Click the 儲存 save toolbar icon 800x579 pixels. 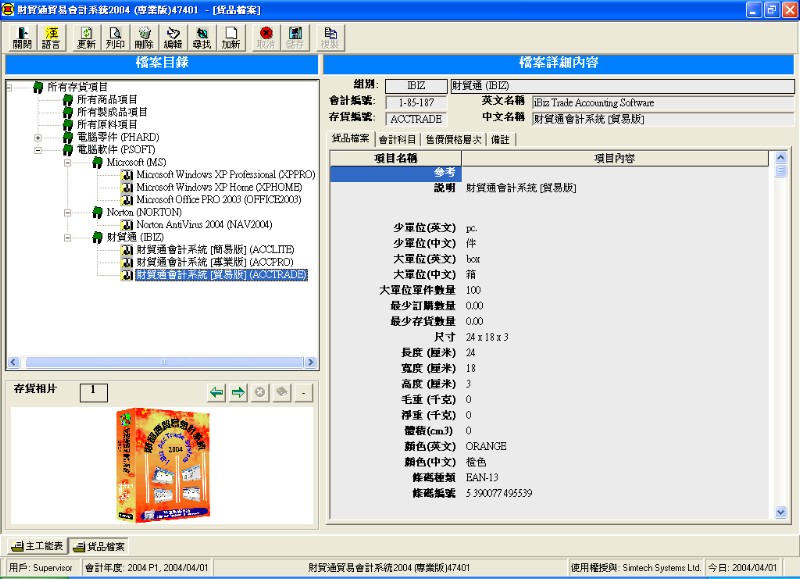(295, 38)
